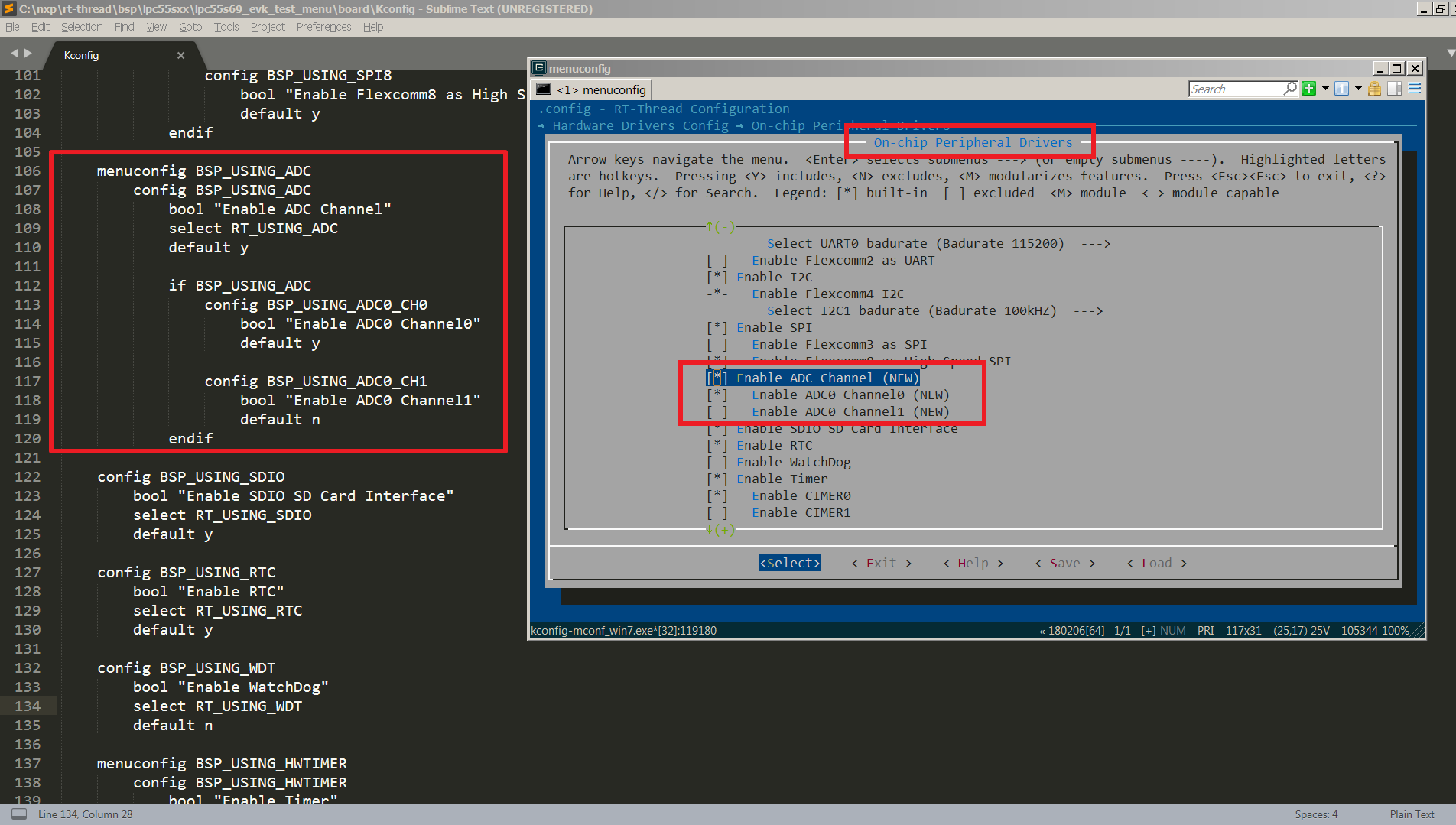Switch to the <1> menuconfig console tab

(592, 89)
